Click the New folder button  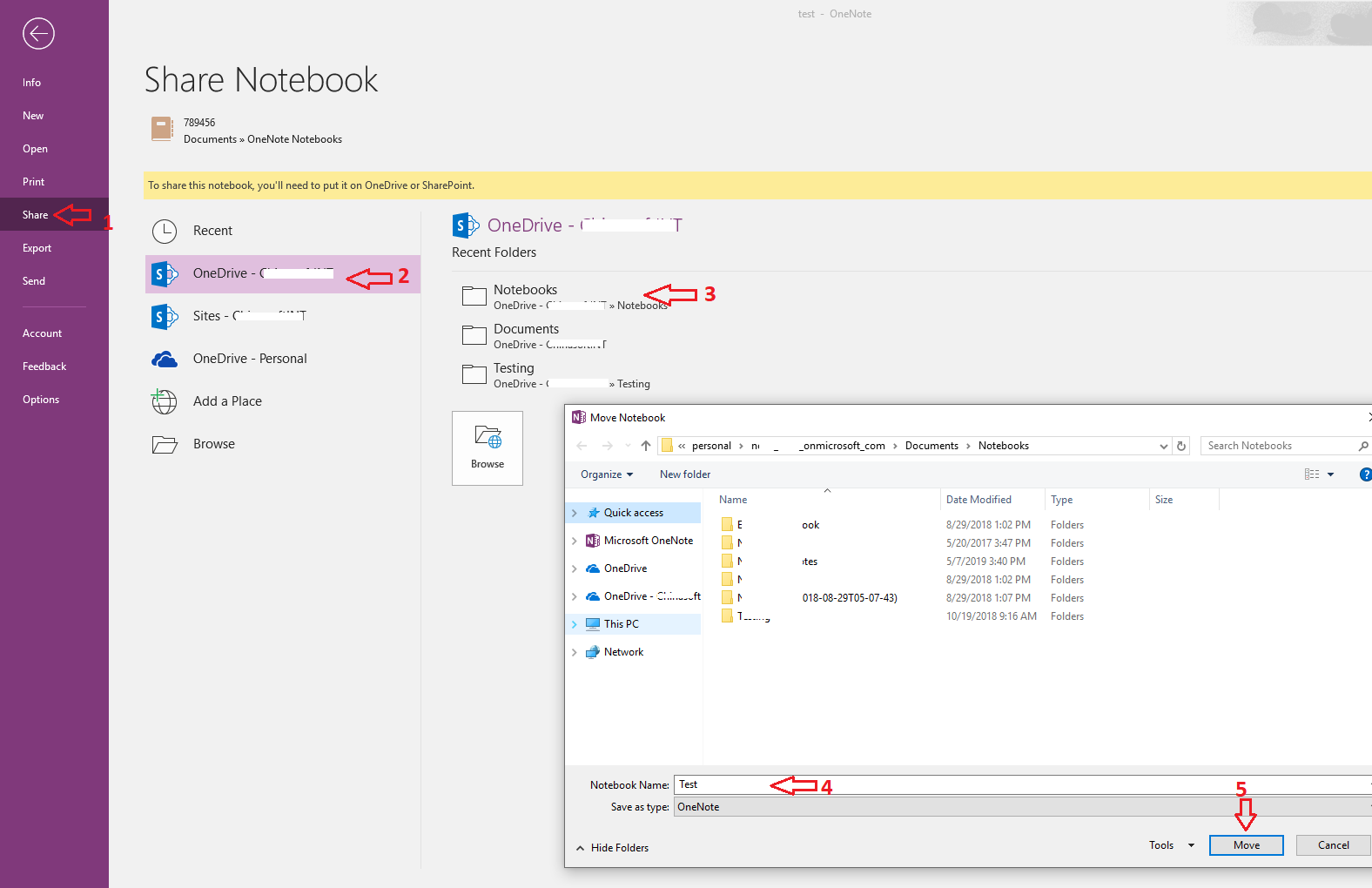[685, 474]
